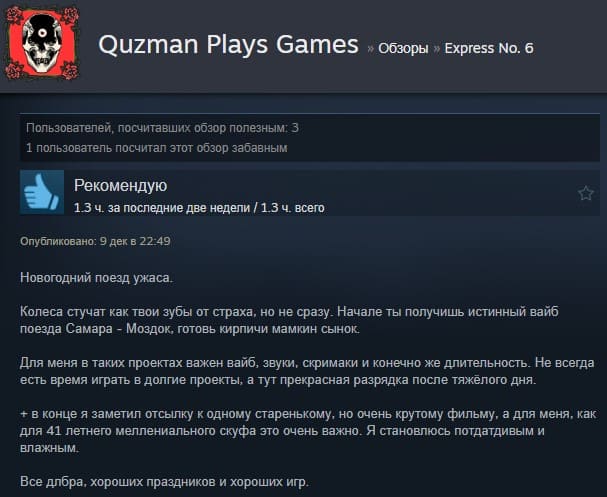Open the skull avatar profile picture
Viewport: 607px width, 497px height.
click(42, 43)
